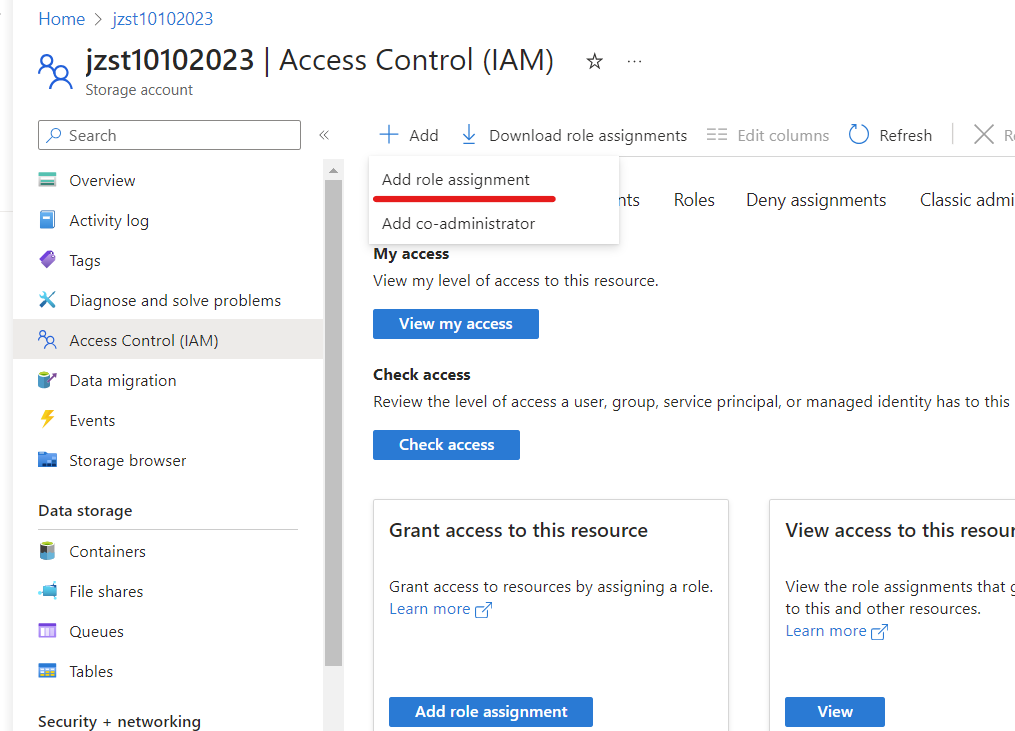The height and width of the screenshot is (731, 1015).
Task: Open Data migration label in sidebar
Action: (x=122, y=381)
